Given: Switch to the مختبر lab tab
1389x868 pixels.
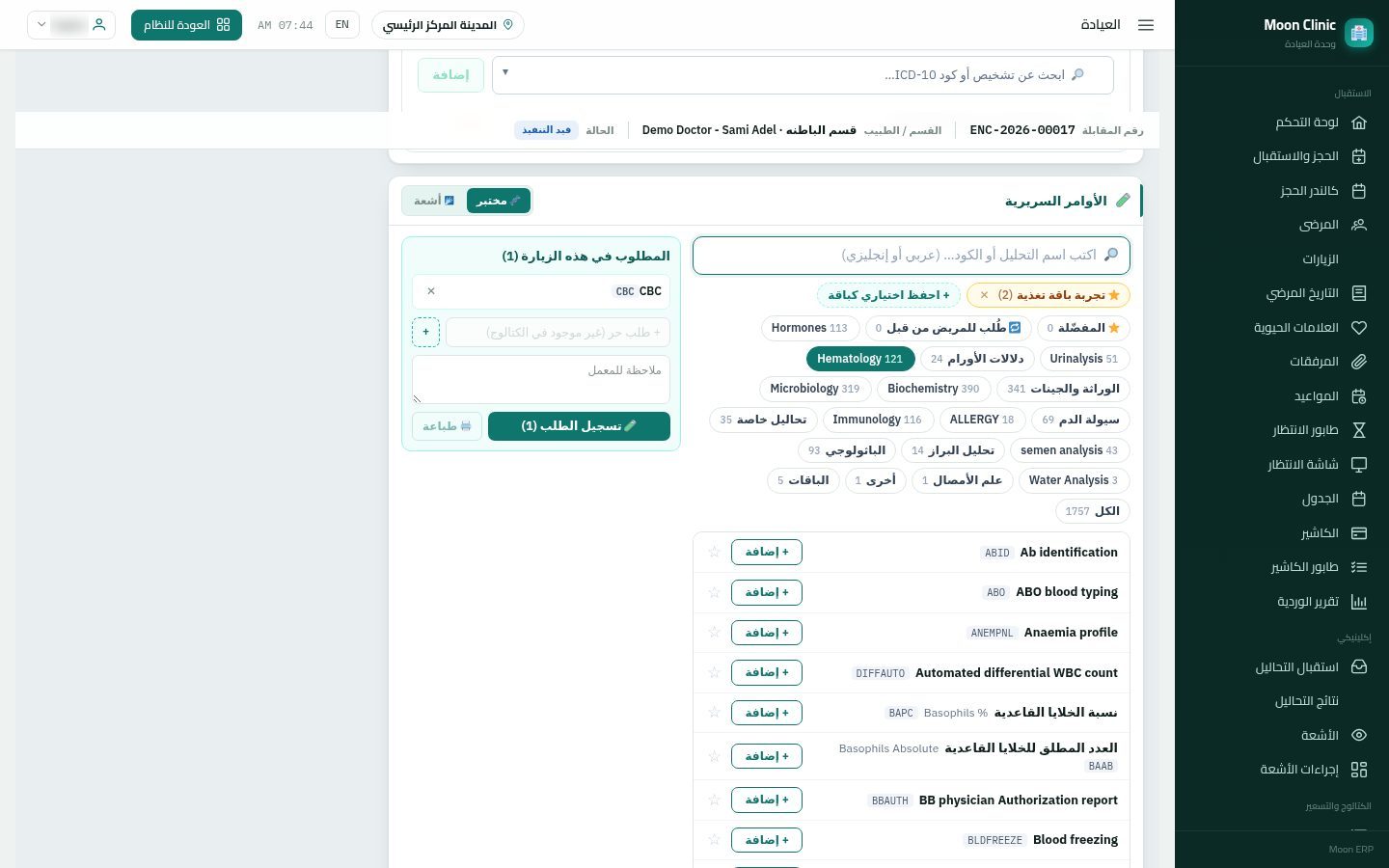Looking at the screenshot, I should [499, 201].
